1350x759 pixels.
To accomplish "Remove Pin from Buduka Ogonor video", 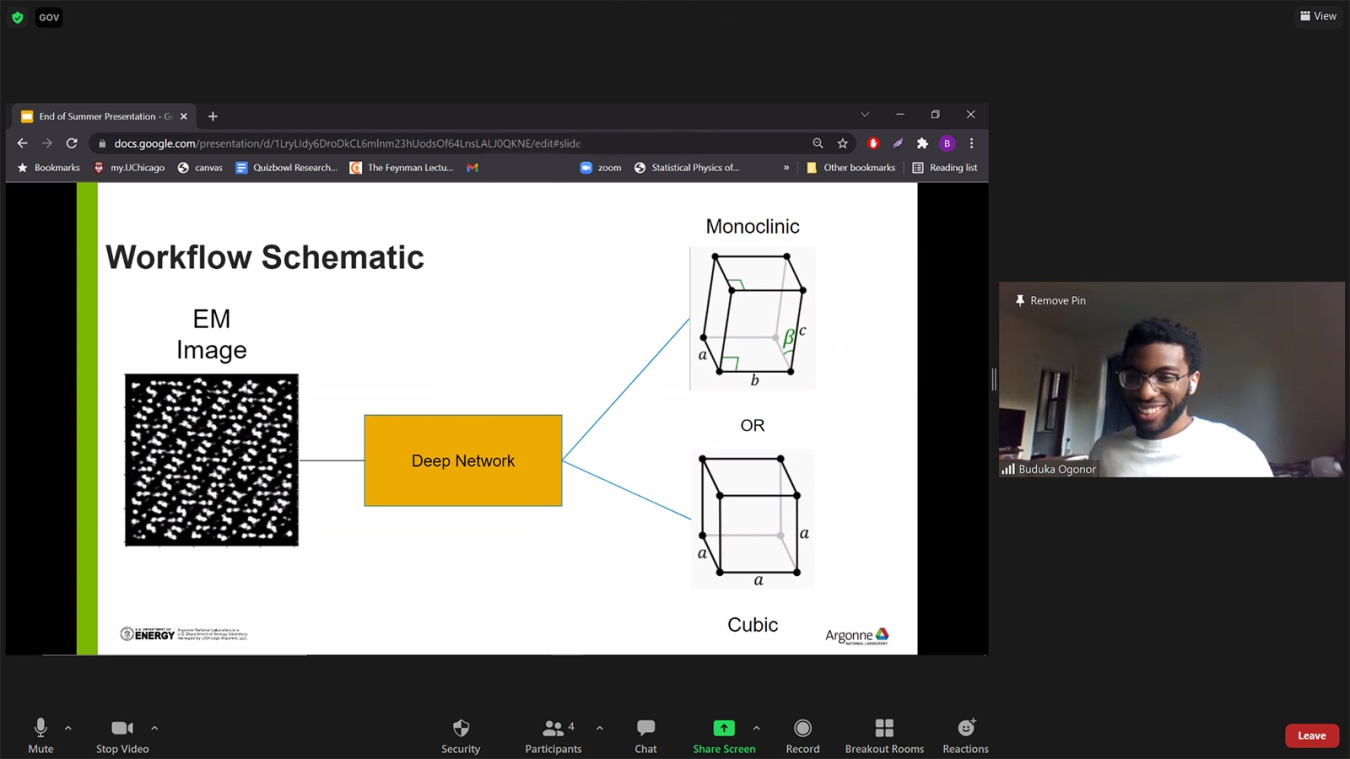I will [x=1050, y=300].
